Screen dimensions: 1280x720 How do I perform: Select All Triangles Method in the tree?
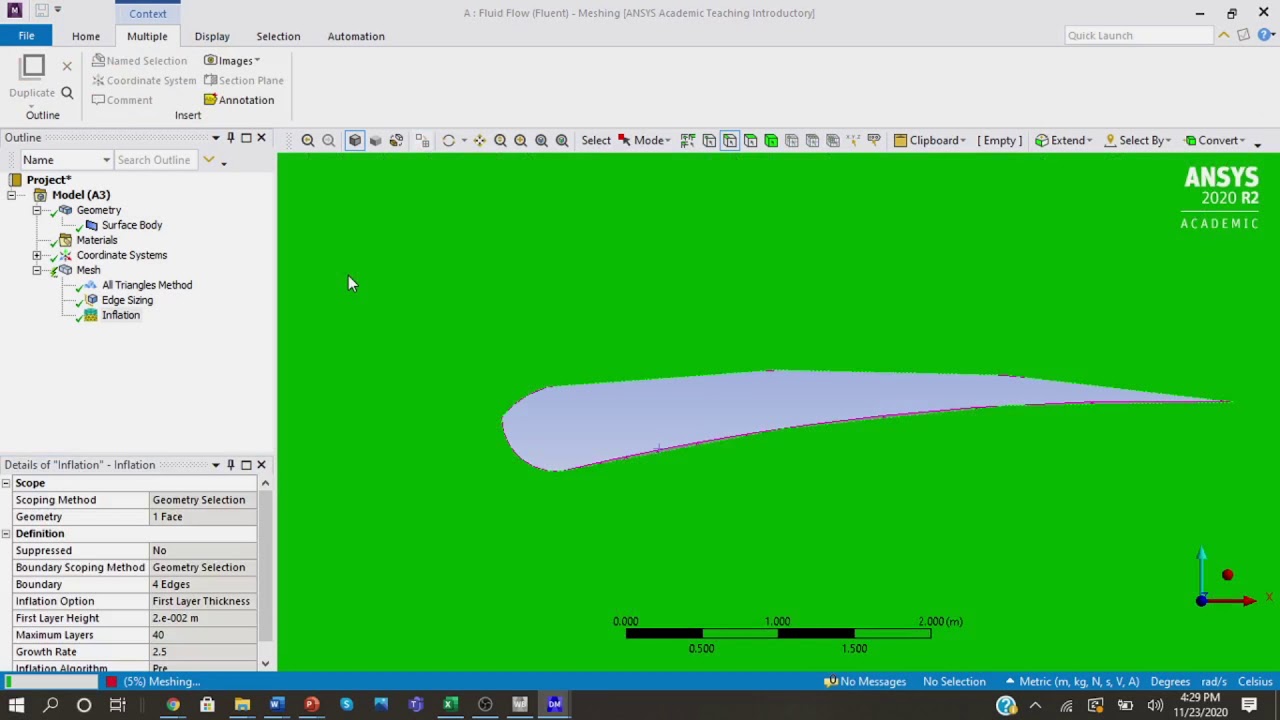click(146, 285)
